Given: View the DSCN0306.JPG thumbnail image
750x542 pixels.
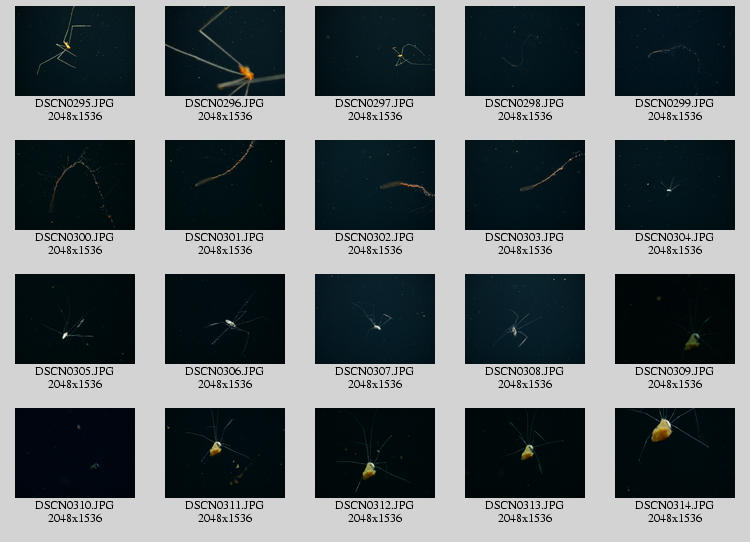Looking at the screenshot, I should 225,319.
